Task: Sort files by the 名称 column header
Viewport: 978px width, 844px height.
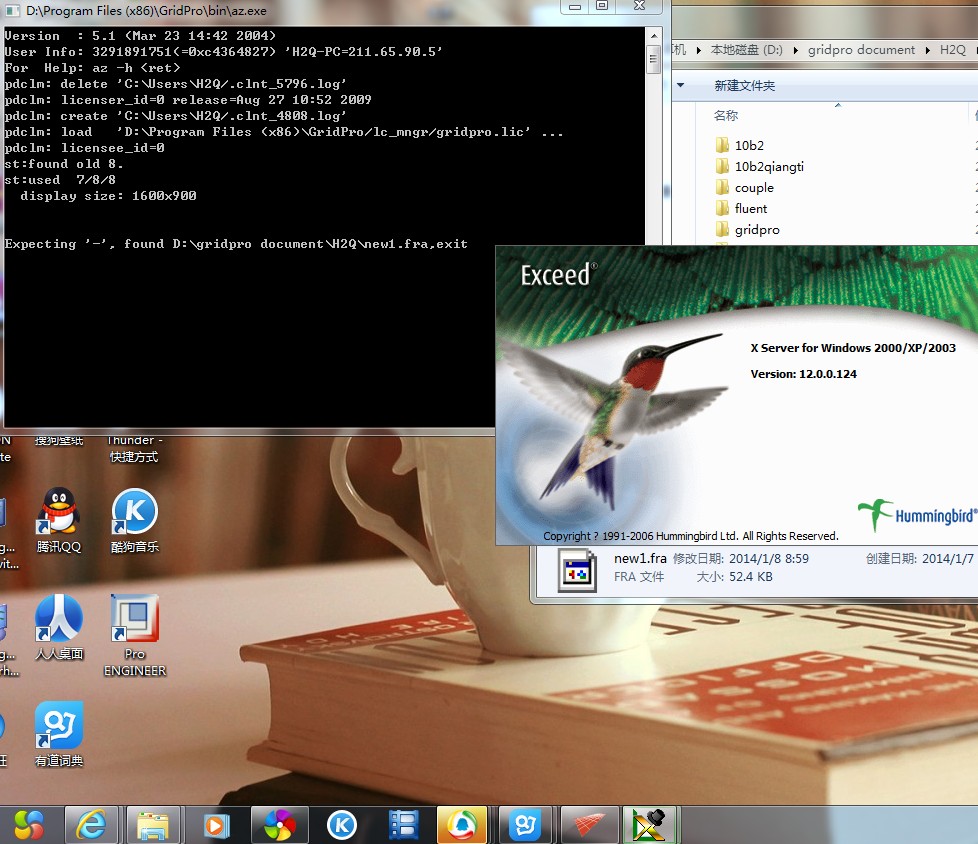Action: (x=726, y=116)
